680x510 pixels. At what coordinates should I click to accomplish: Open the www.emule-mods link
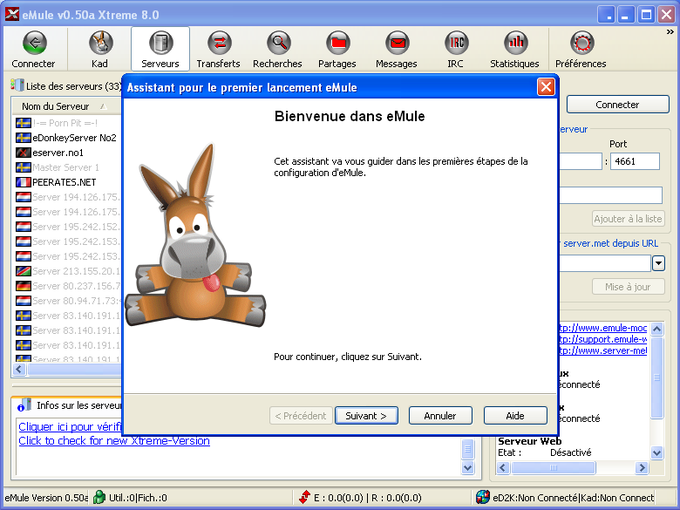603,328
